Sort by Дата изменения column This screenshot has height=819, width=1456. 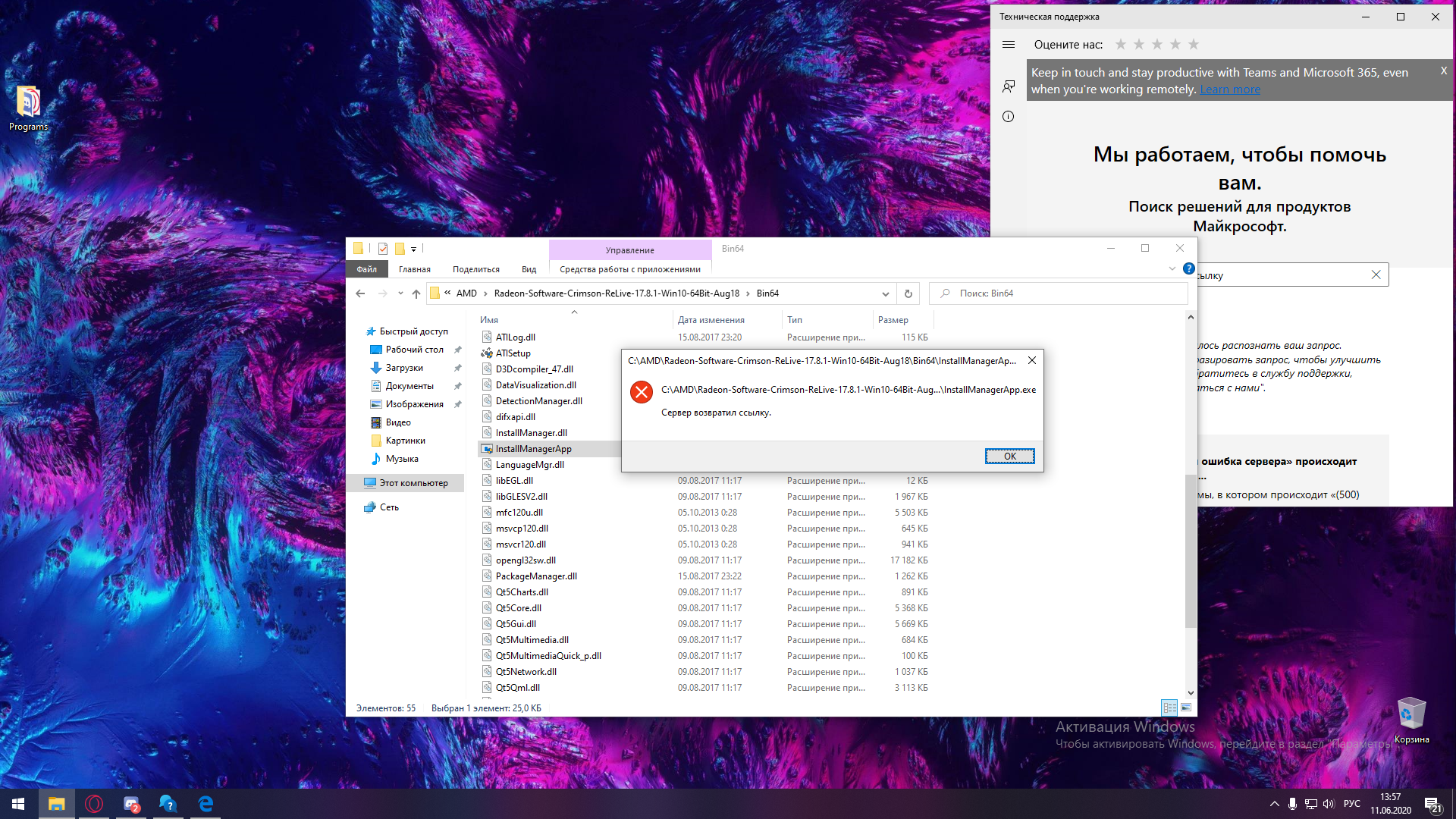(x=726, y=320)
